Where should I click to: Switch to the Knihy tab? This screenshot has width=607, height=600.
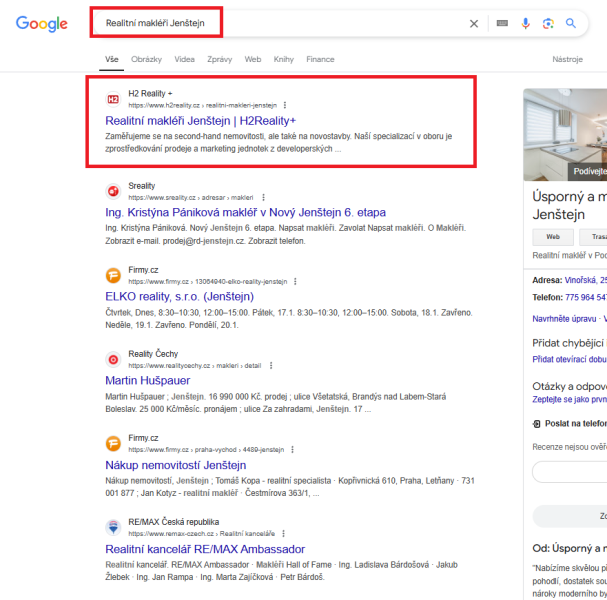coord(284,59)
